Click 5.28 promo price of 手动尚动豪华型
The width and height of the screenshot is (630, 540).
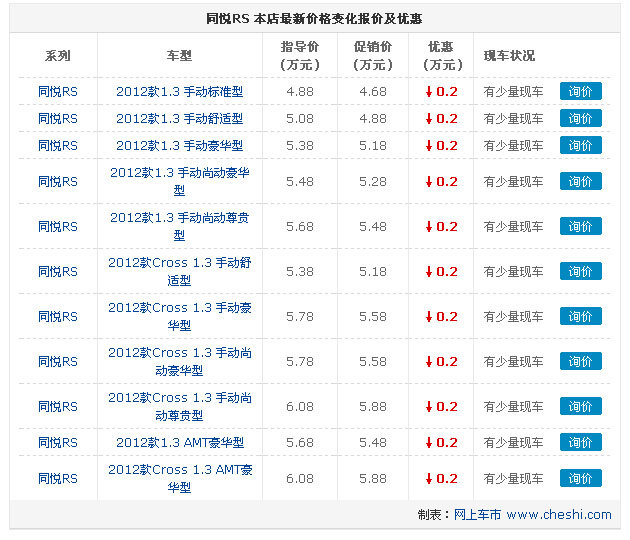(x=373, y=182)
